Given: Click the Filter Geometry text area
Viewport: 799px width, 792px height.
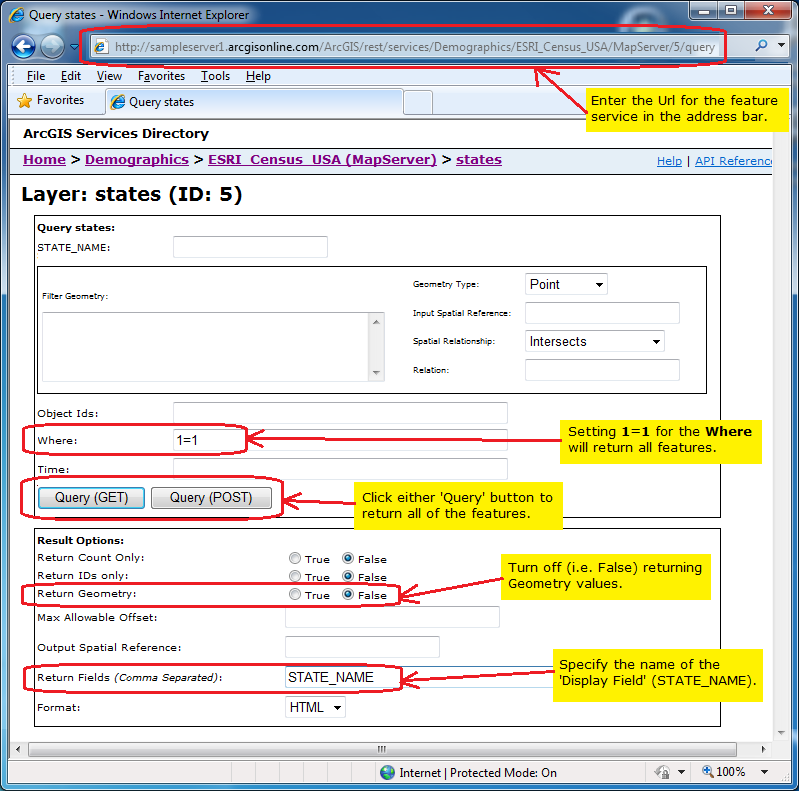Looking at the screenshot, I should click(x=205, y=347).
